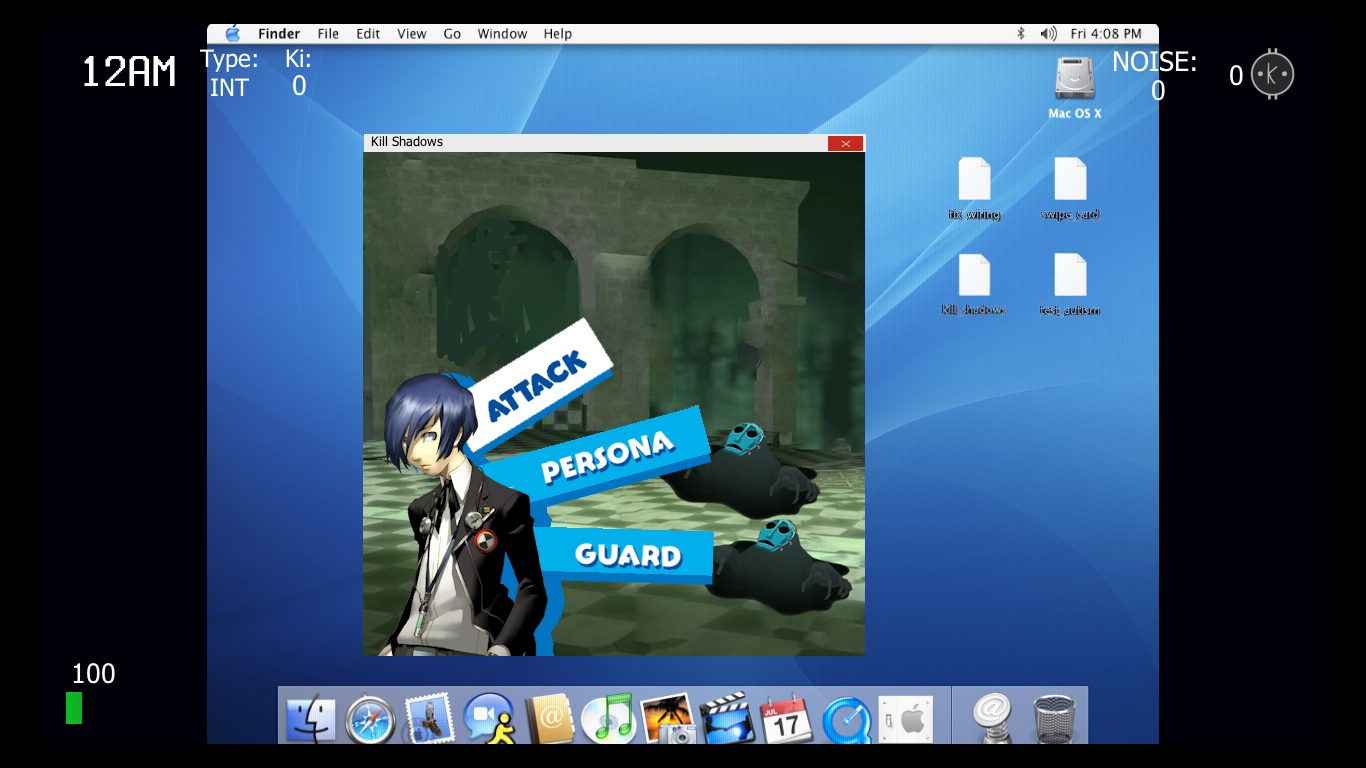This screenshot has height=768, width=1366.
Task: Open the Trash in the dock
Action: point(1053,719)
